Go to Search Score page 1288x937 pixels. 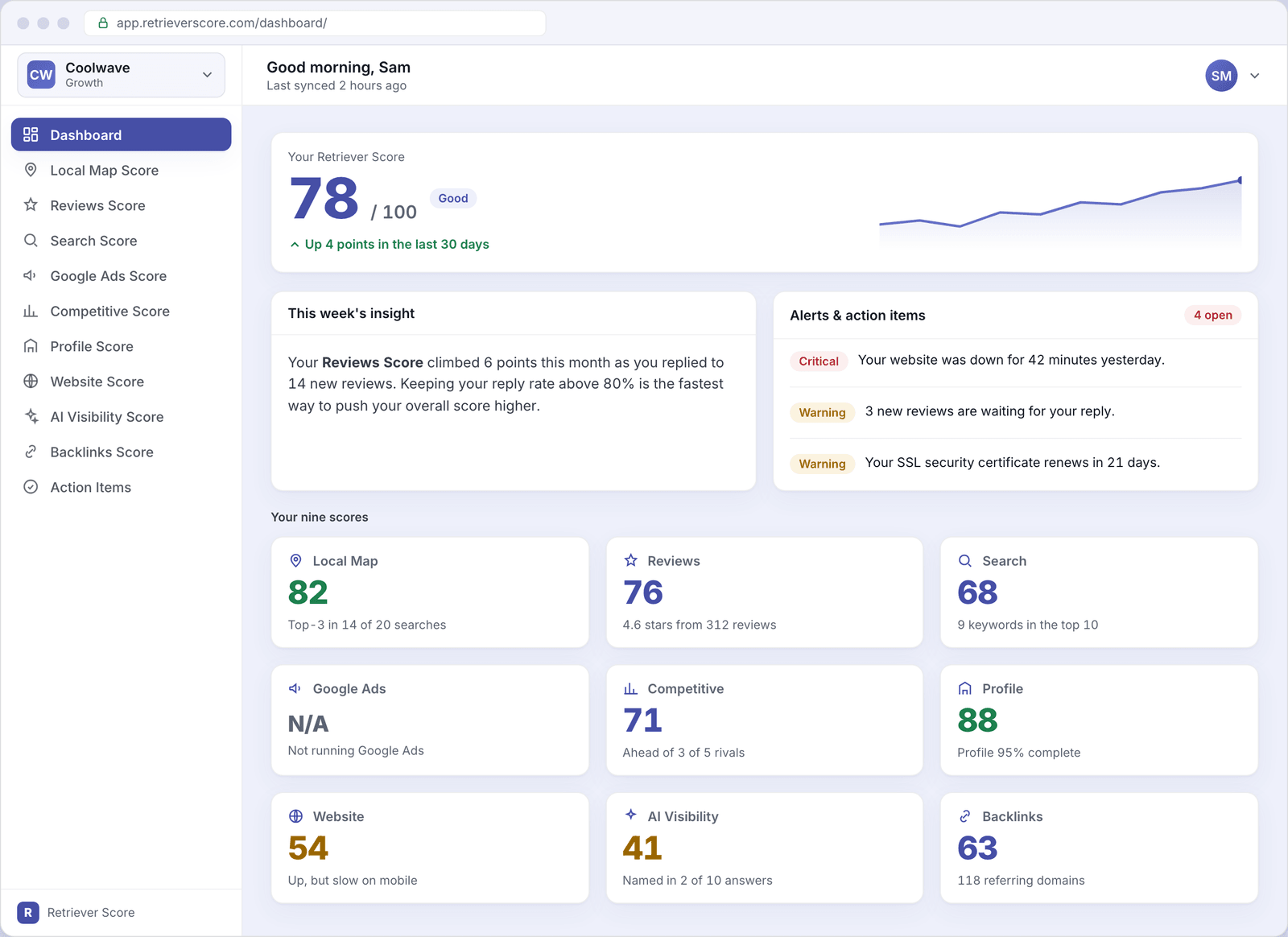[121, 241]
